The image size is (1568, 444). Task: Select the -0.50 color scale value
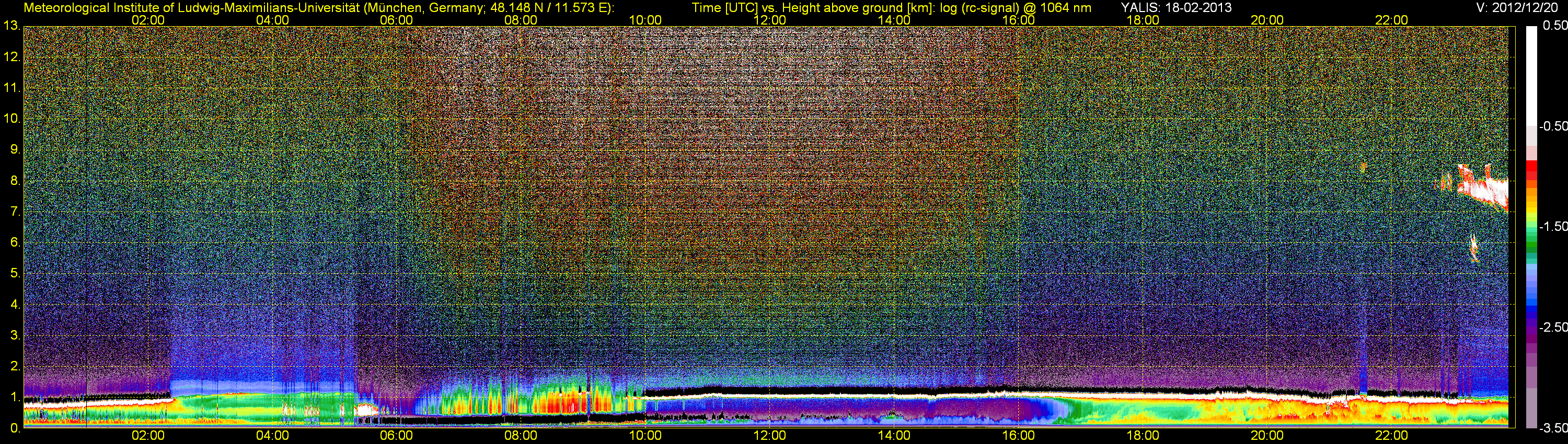[1553, 126]
